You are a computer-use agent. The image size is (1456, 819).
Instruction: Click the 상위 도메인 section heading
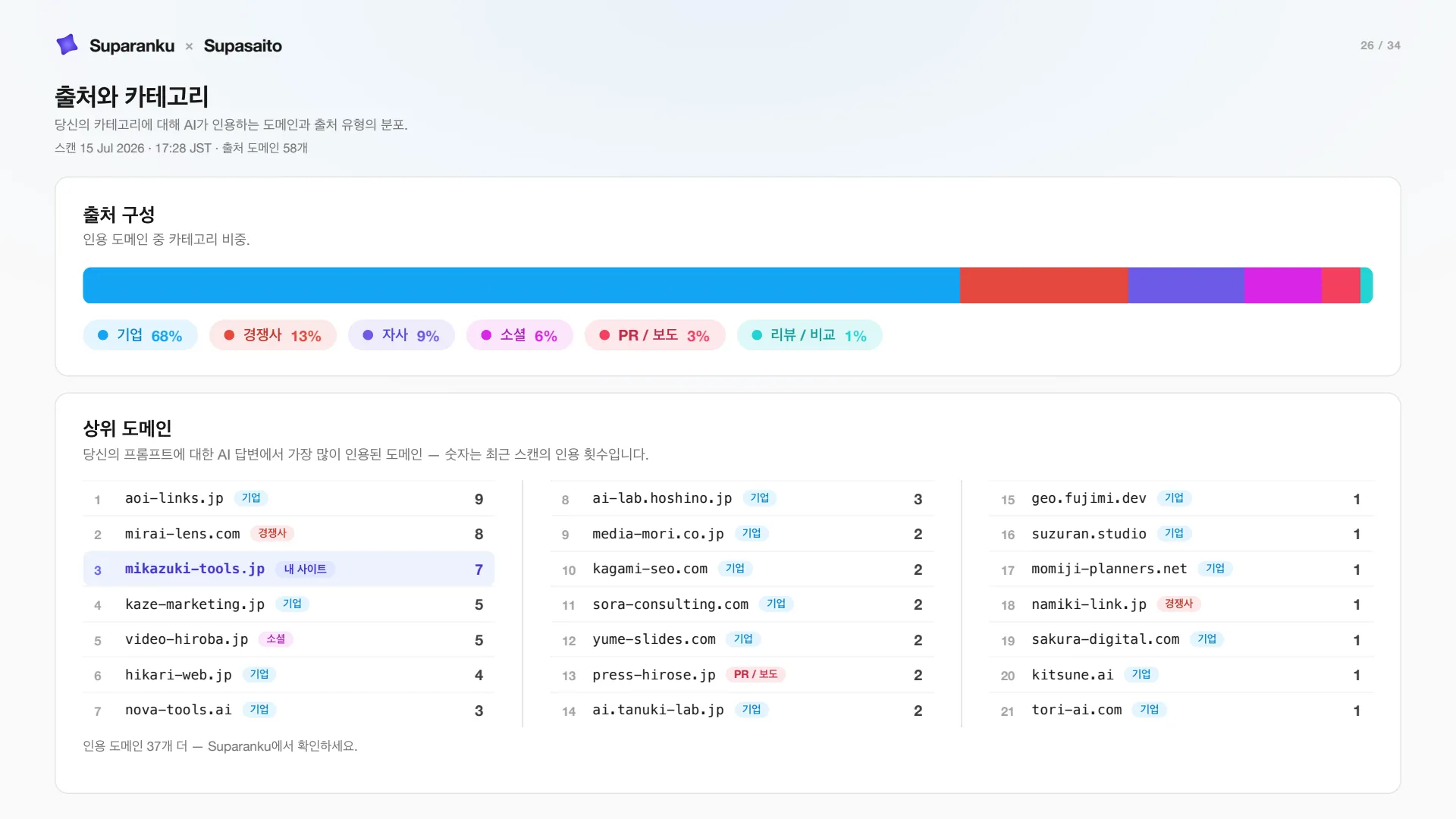coord(127,428)
